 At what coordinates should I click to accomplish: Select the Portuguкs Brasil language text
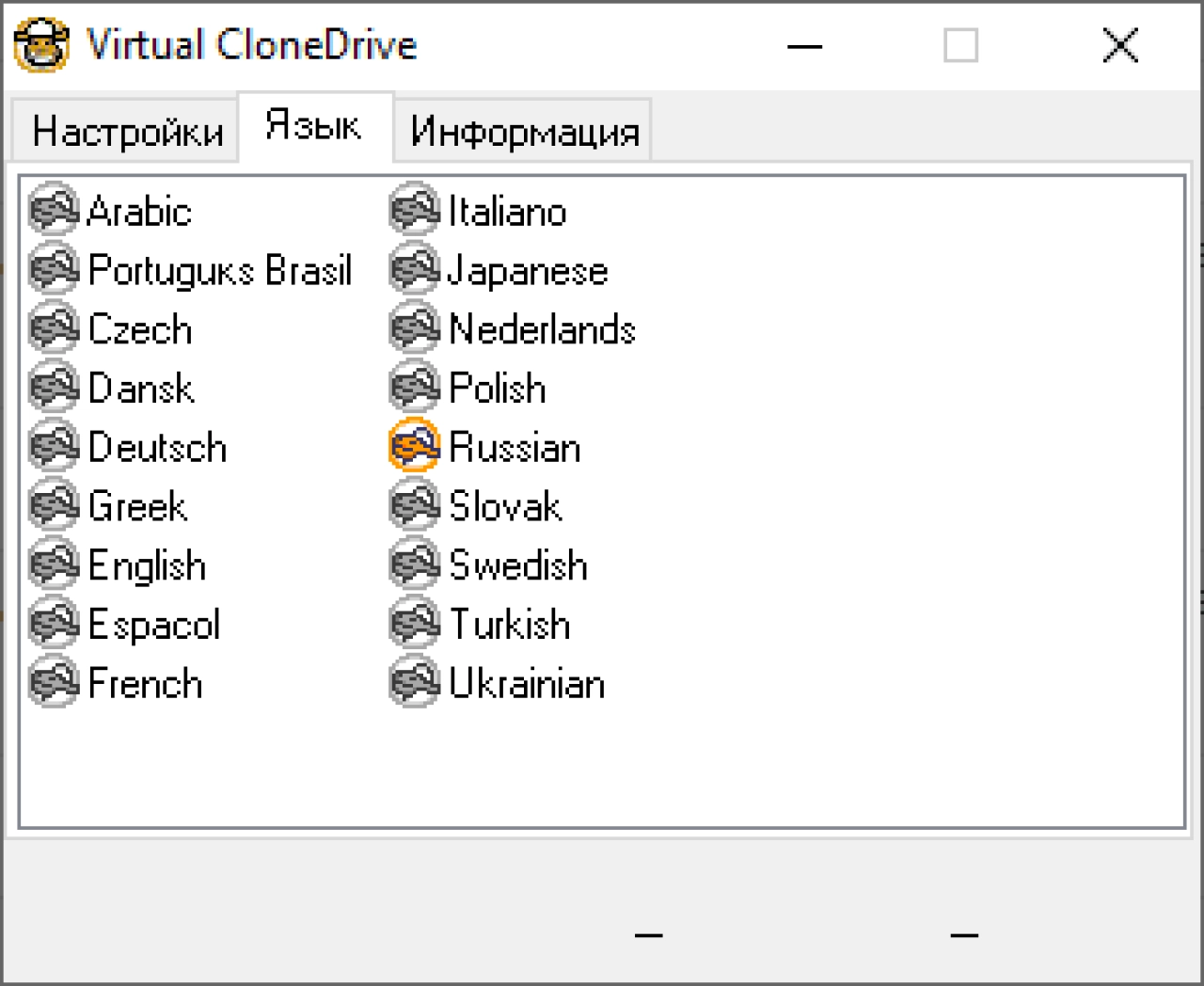point(220,271)
